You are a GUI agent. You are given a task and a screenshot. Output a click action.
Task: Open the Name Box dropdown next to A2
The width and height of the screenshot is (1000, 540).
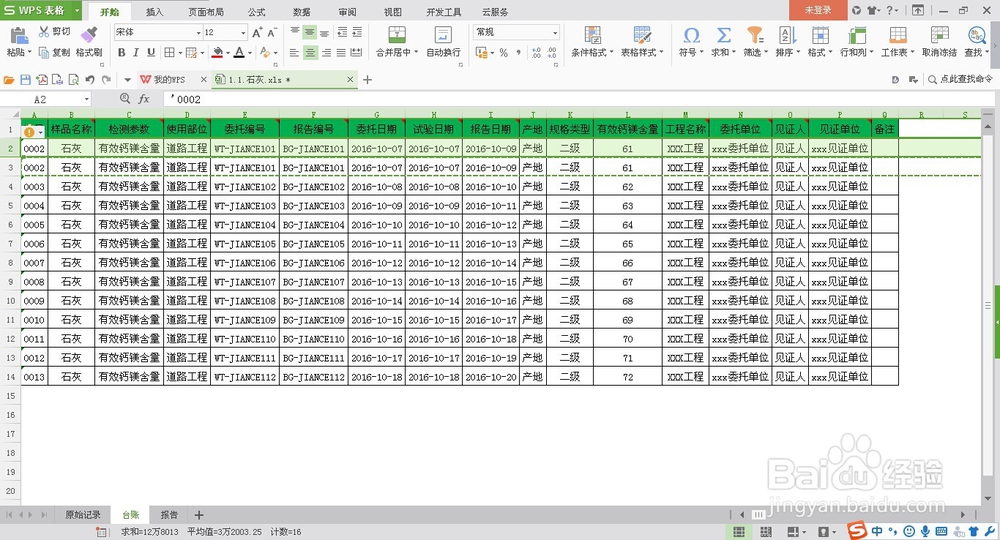tap(87, 99)
